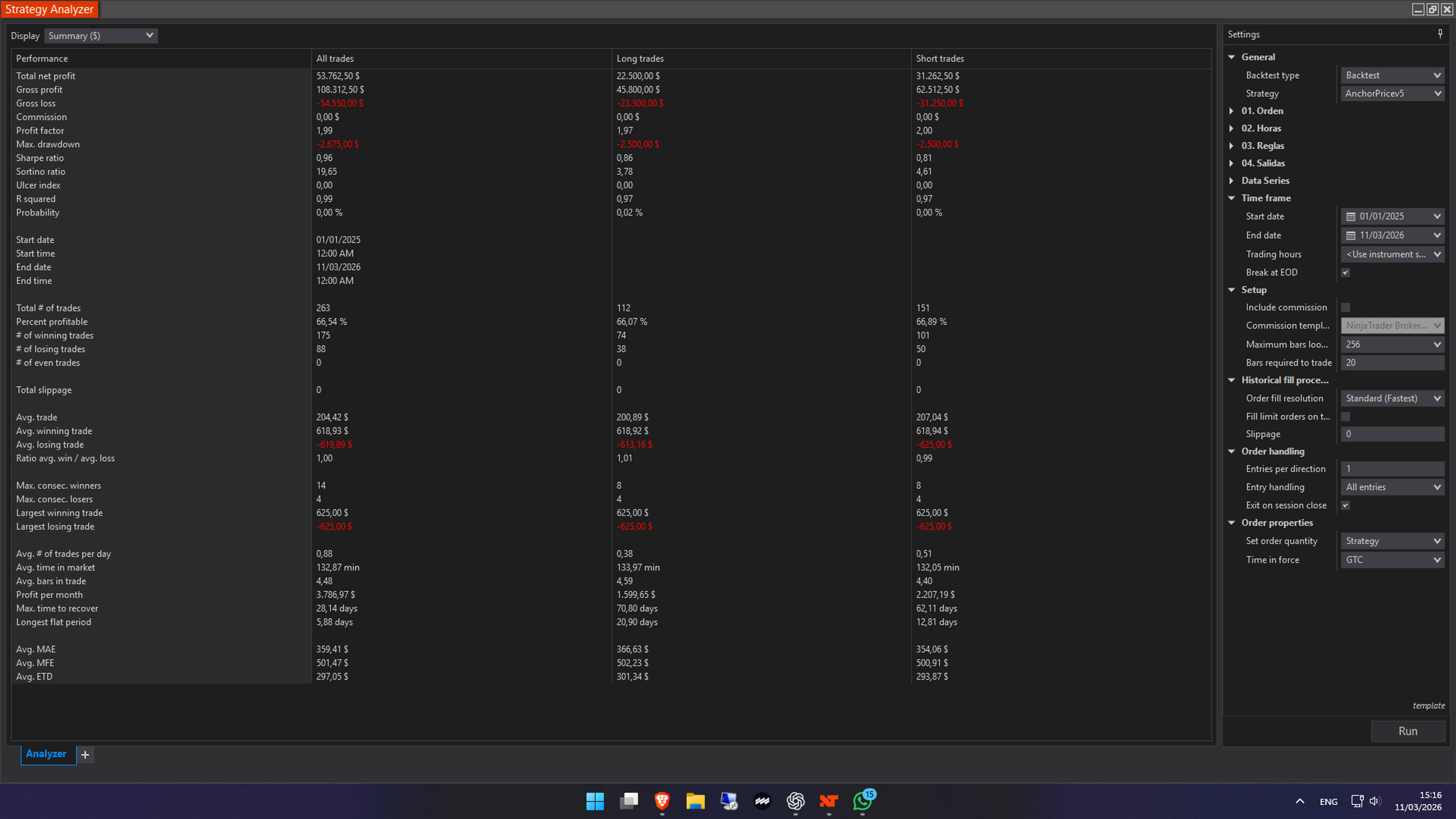Run the backtest
Viewport: 1456px width, 819px height.
click(1408, 731)
